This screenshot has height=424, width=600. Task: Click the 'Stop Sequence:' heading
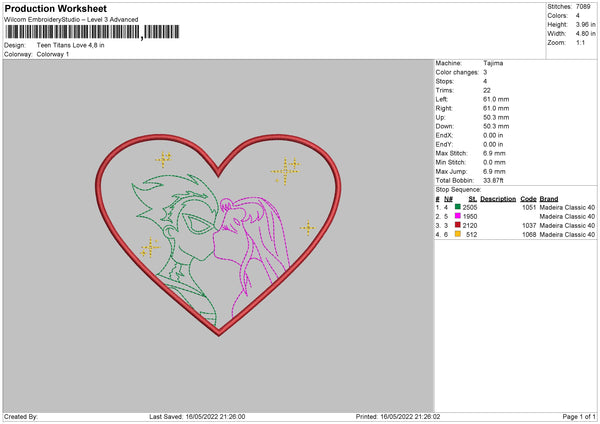(458, 190)
